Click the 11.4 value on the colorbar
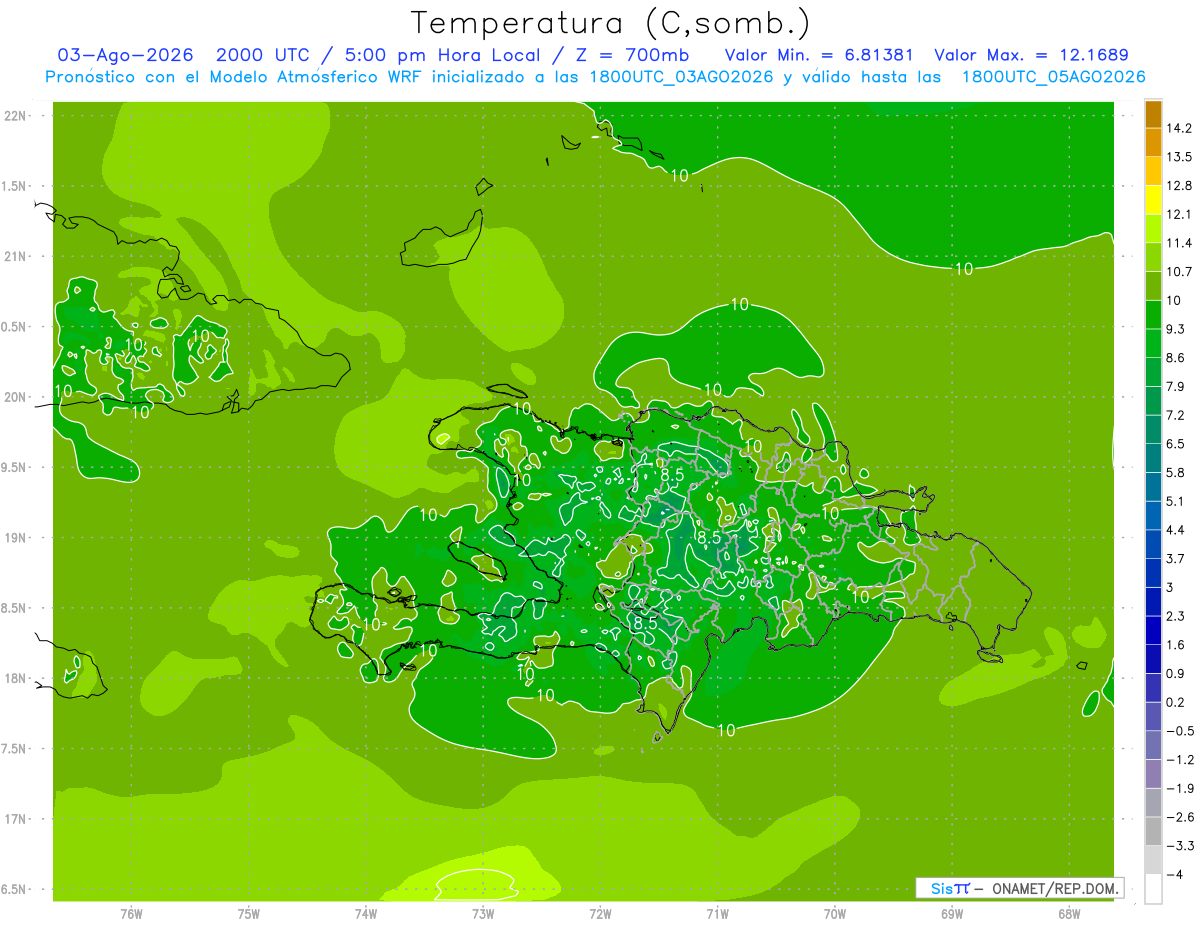Screen dimensions: 1200x927 (x=1180, y=243)
